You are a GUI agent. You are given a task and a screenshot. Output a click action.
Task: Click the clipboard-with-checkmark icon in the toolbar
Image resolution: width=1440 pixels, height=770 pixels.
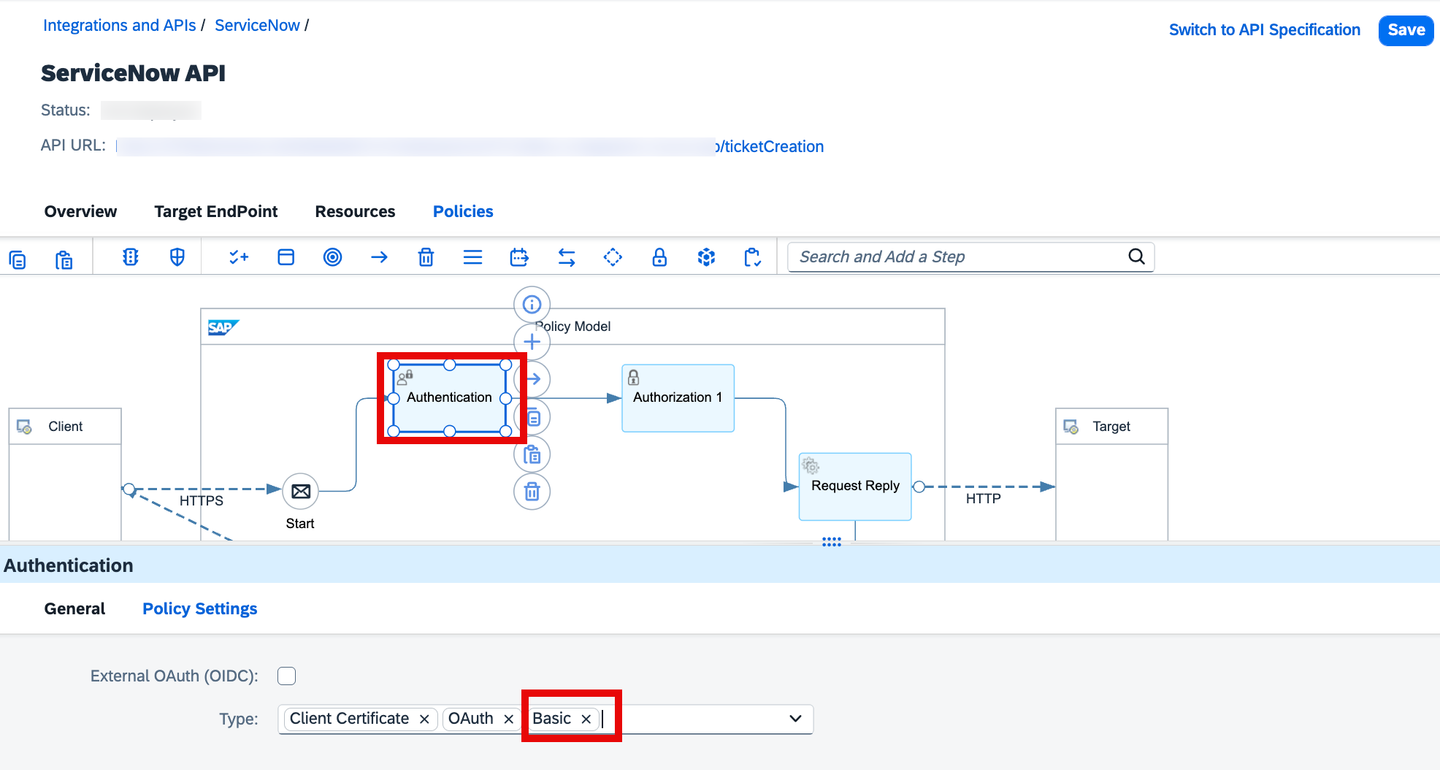point(753,257)
